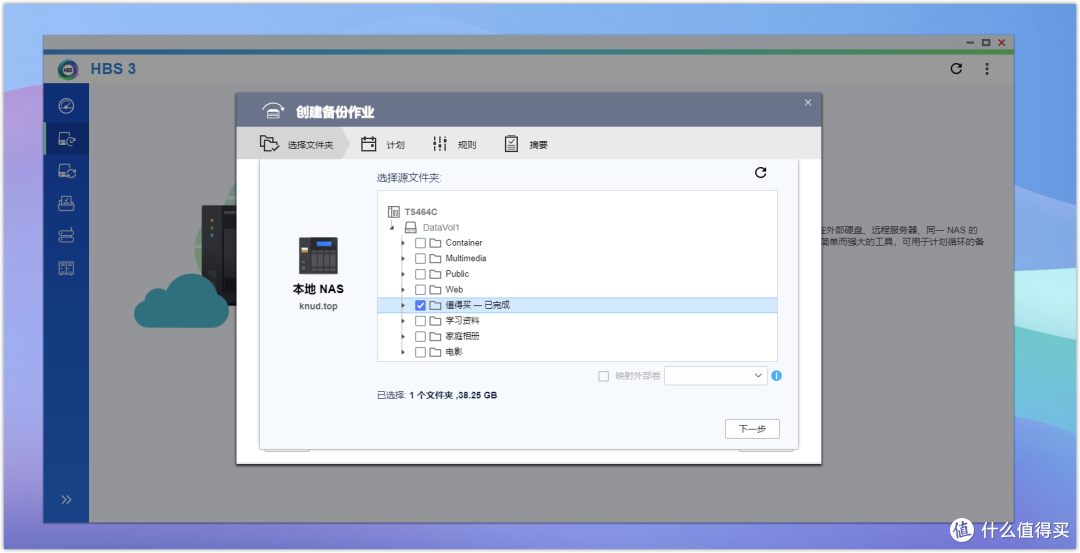Refresh the HBS 3 main window
Viewport: 1080px width, 553px height.
(956, 68)
